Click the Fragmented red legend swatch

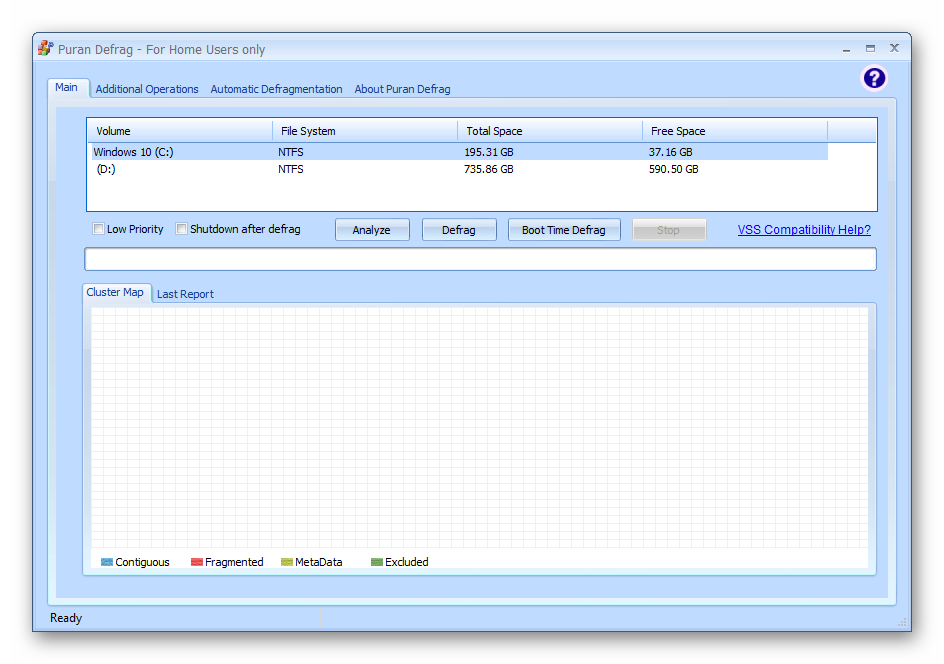tap(197, 562)
